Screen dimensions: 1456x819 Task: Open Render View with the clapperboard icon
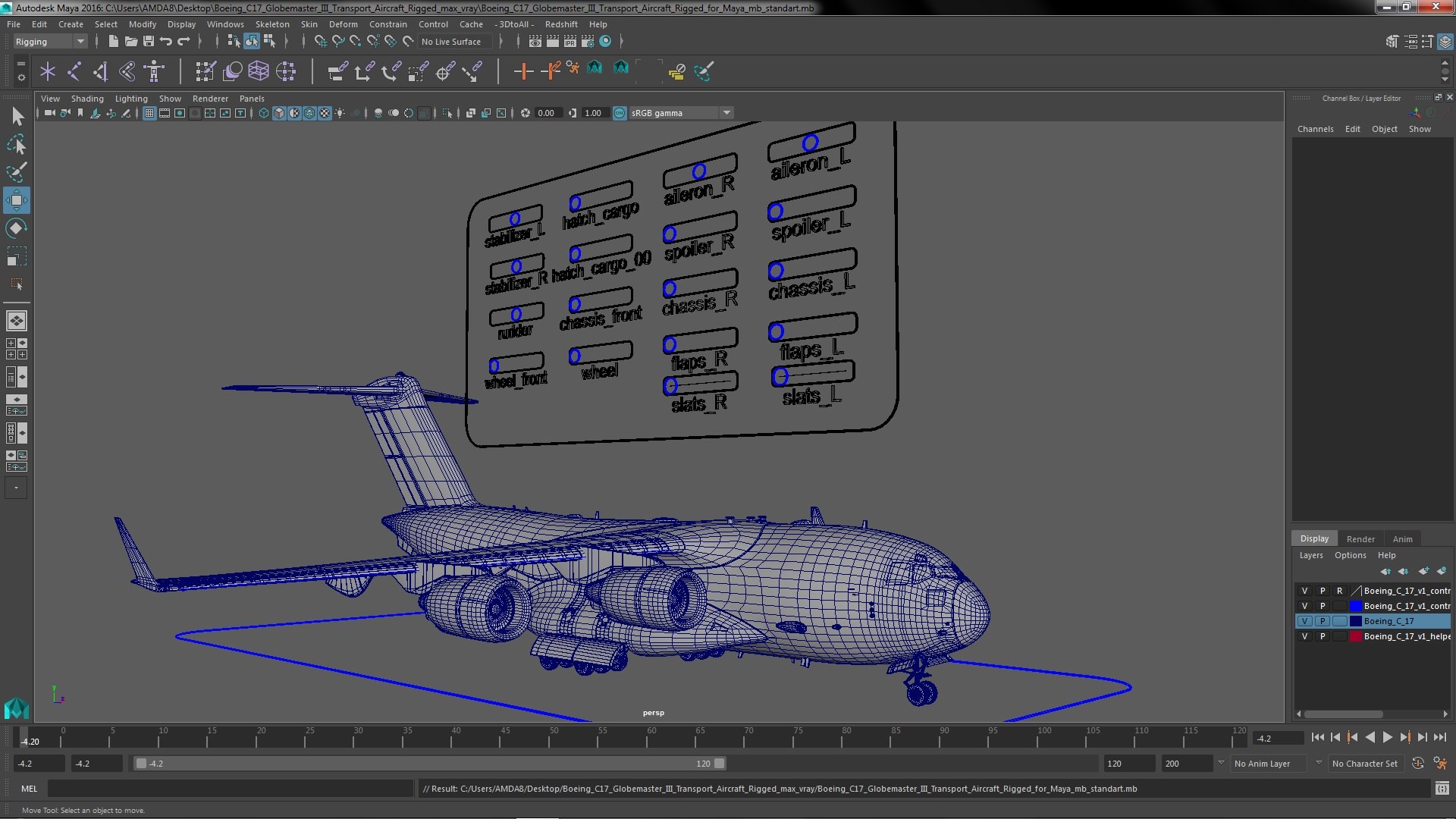click(535, 42)
